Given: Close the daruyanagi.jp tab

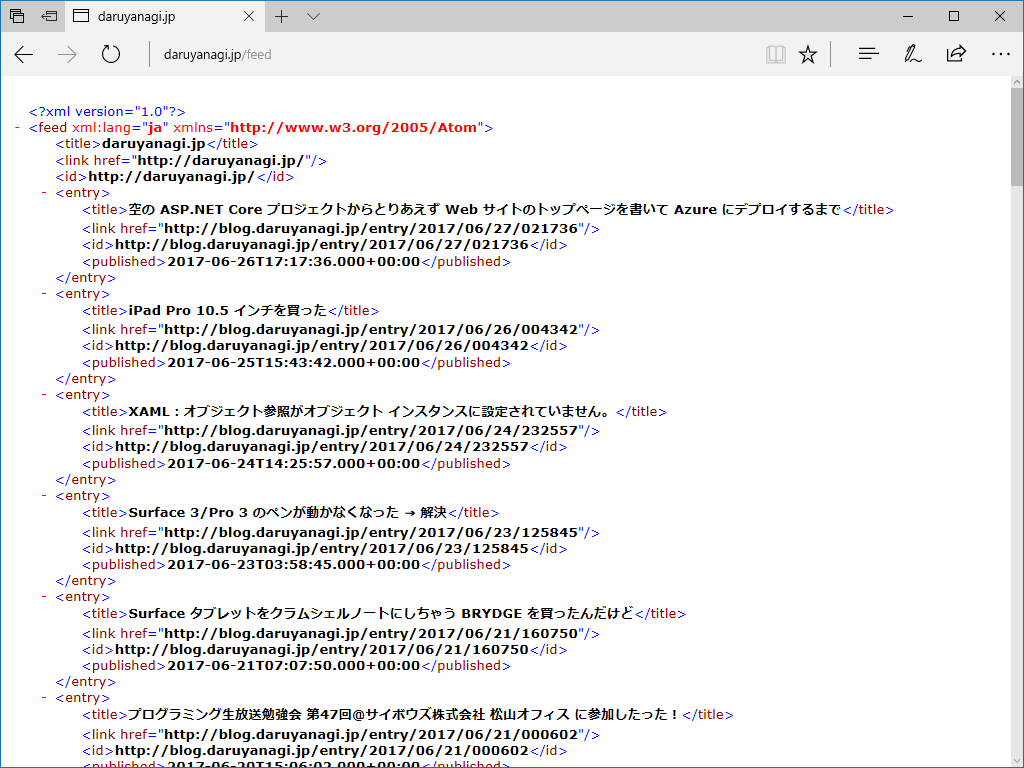Looking at the screenshot, I should pyautogui.click(x=249, y=16).
